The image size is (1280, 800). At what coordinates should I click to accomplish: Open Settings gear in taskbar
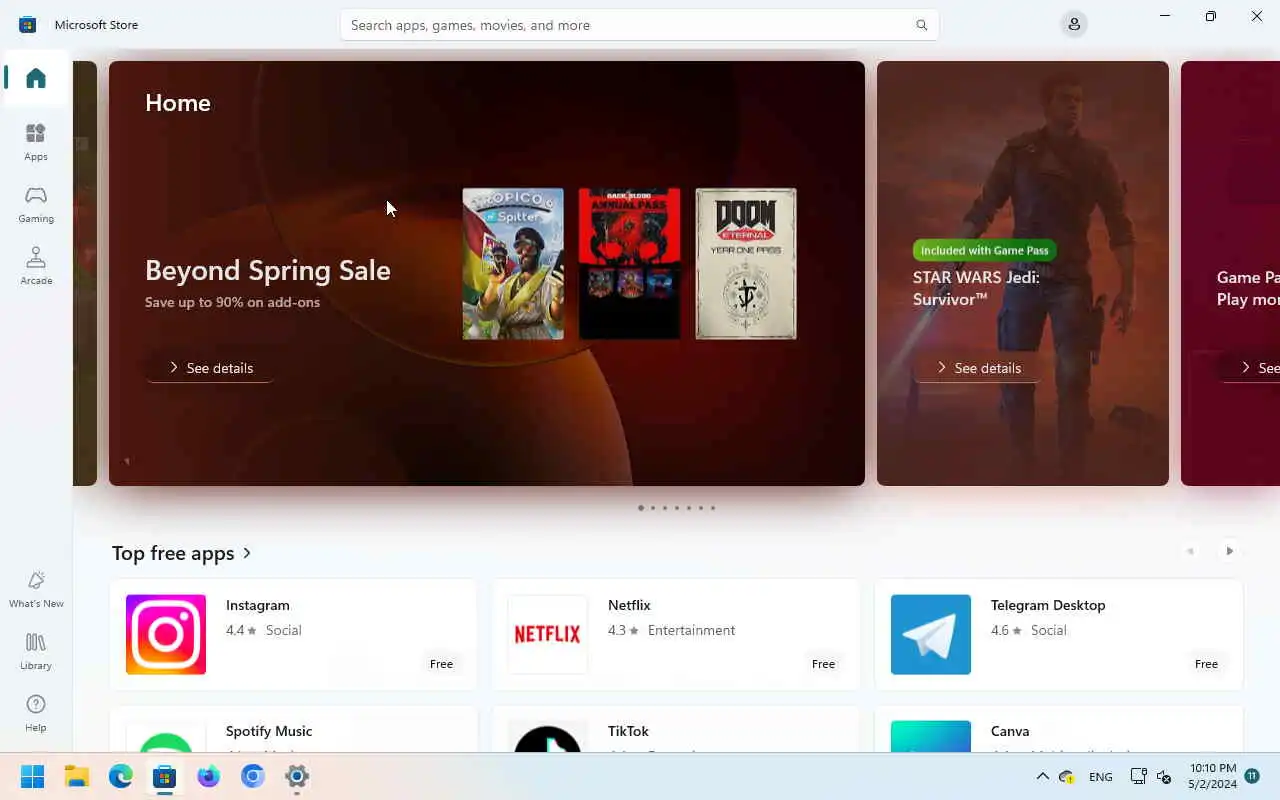click(x=297, y=776)
